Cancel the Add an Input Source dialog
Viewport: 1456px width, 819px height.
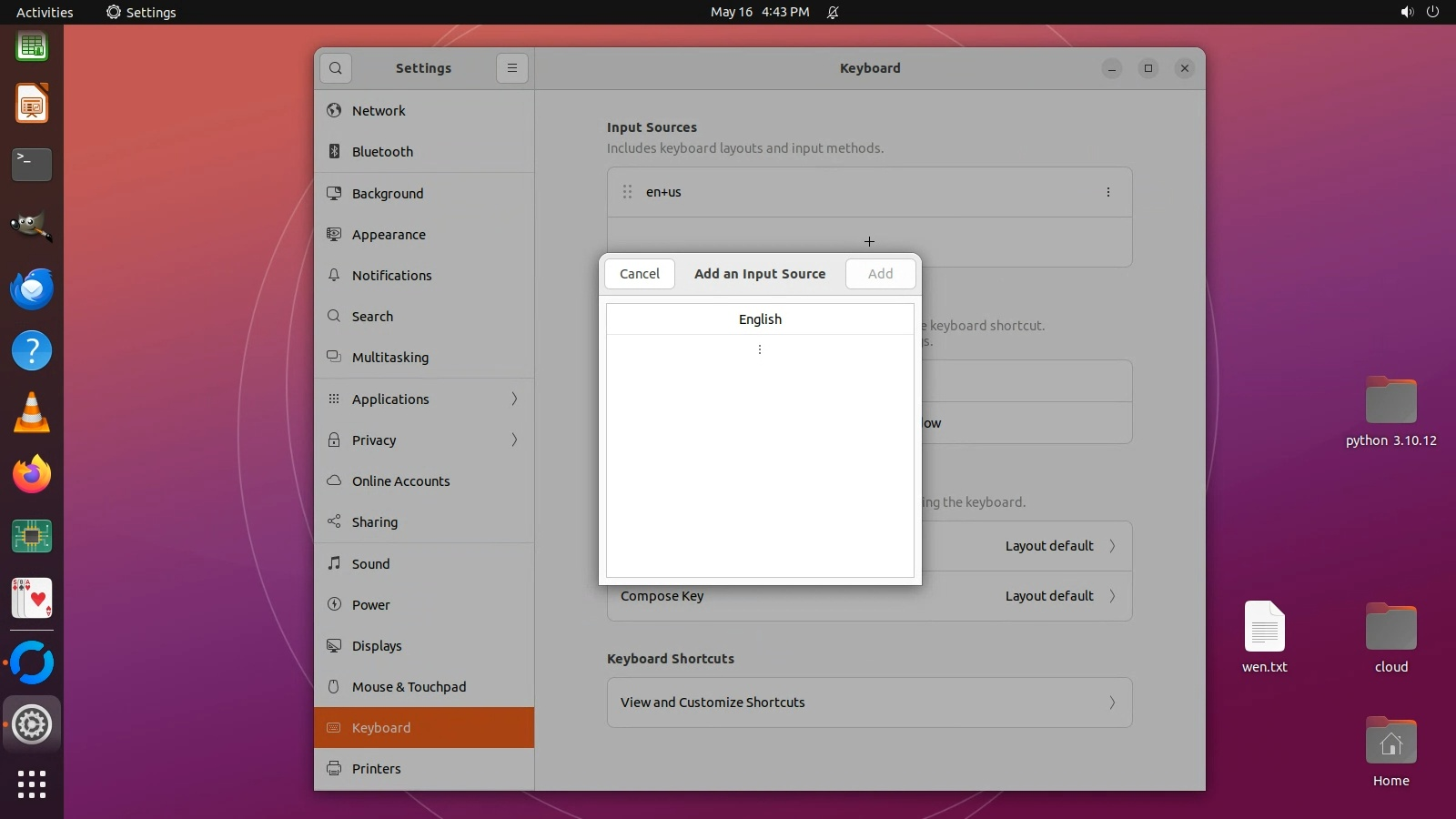pos(640,274)
